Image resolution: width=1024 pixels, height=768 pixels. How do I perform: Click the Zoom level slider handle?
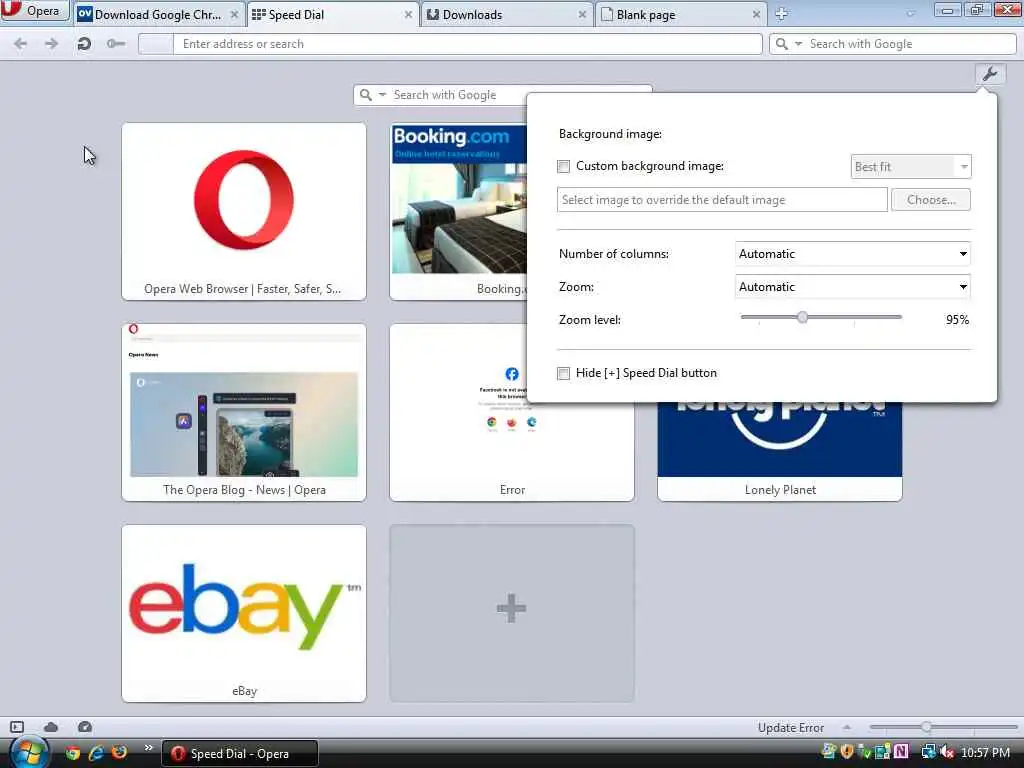(802, 317)
